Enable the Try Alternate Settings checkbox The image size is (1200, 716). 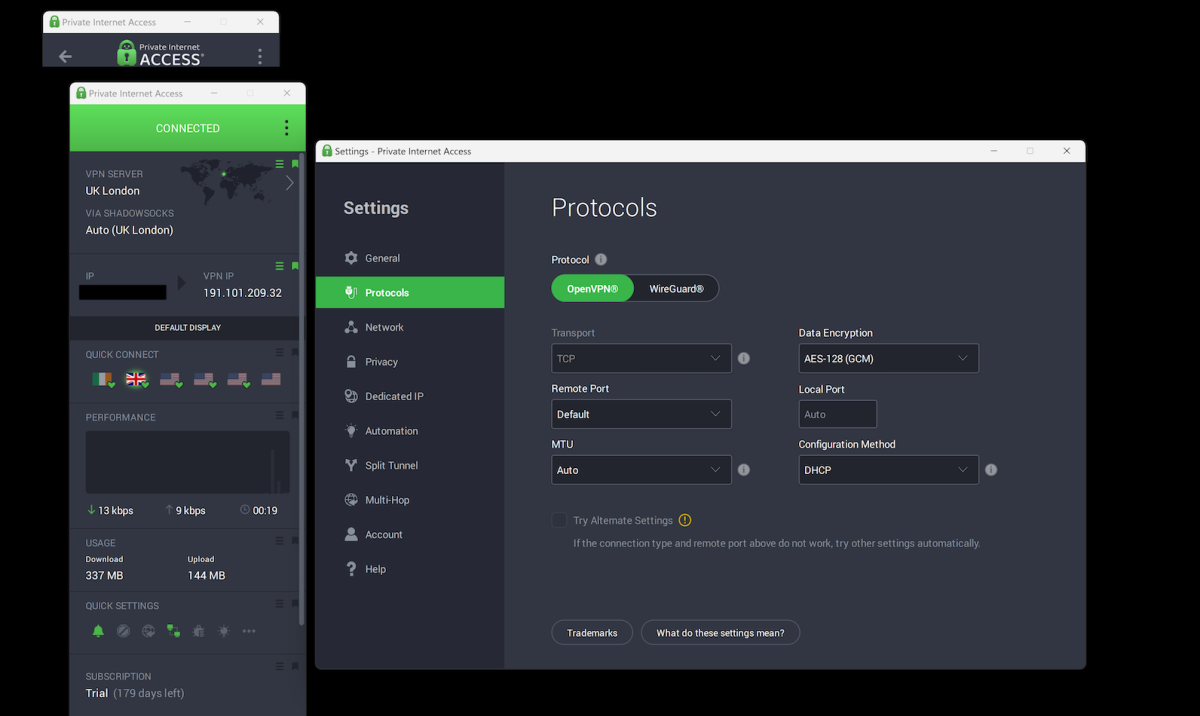point(559,520)
